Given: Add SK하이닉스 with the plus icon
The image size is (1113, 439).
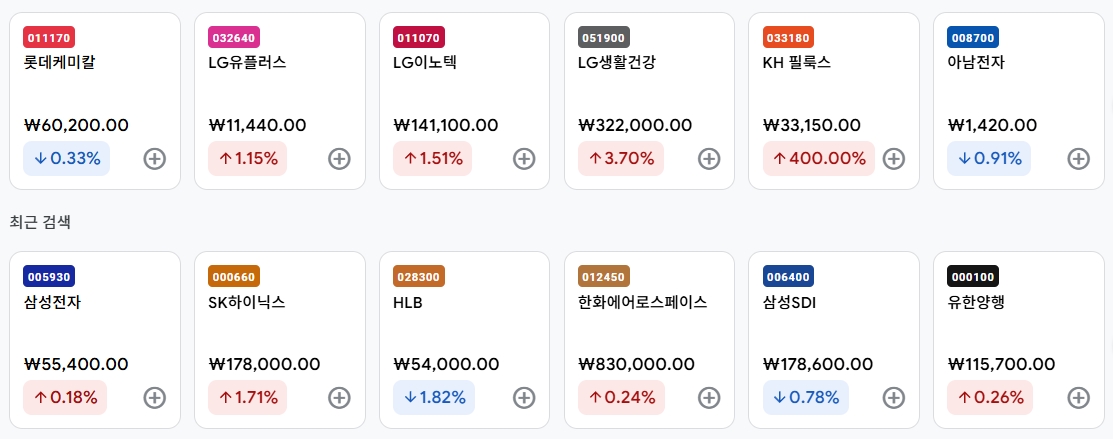Looking at the screenshot, I should point(339,398).
